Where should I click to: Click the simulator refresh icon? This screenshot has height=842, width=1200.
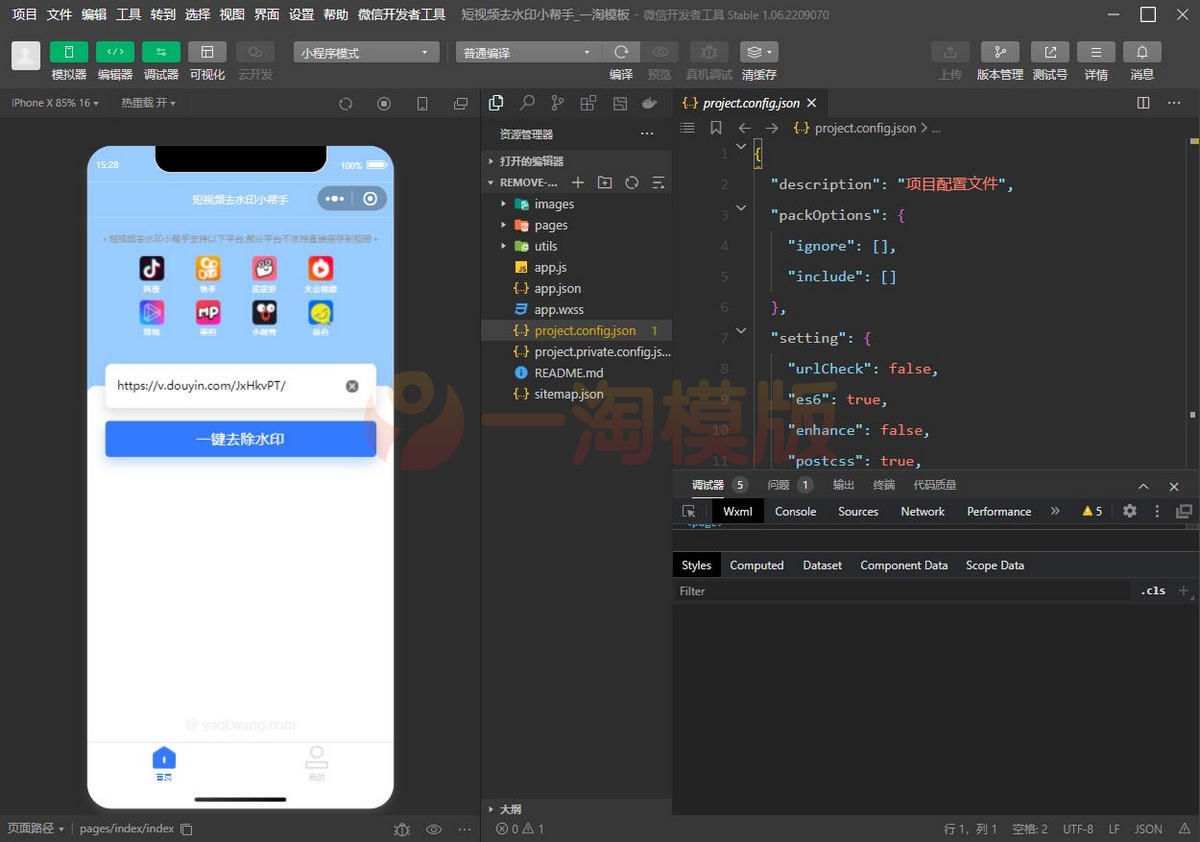[x=346, y=104]
